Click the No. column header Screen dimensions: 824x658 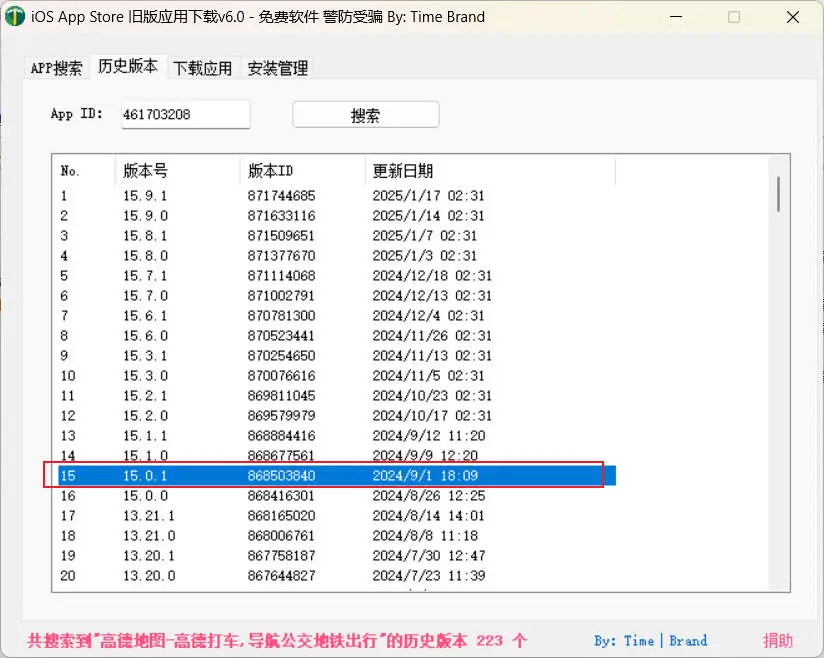click(x=70, y=170)
